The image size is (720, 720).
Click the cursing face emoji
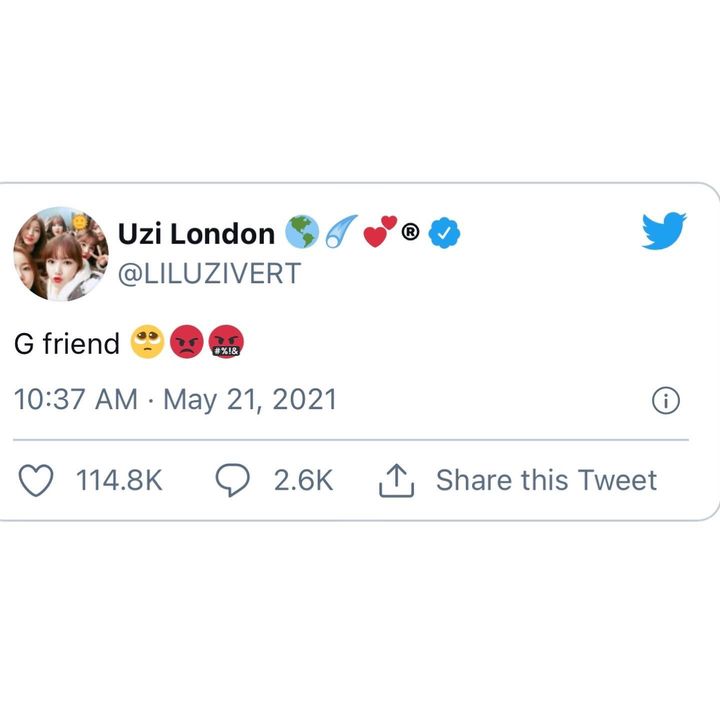tap(226, 344)
